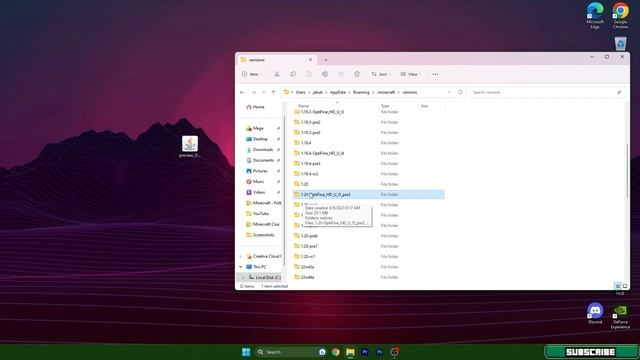Screen dimensions: 640x360
Task: Open address bar history dropdown chevron
Action: (x=449, y=92)
